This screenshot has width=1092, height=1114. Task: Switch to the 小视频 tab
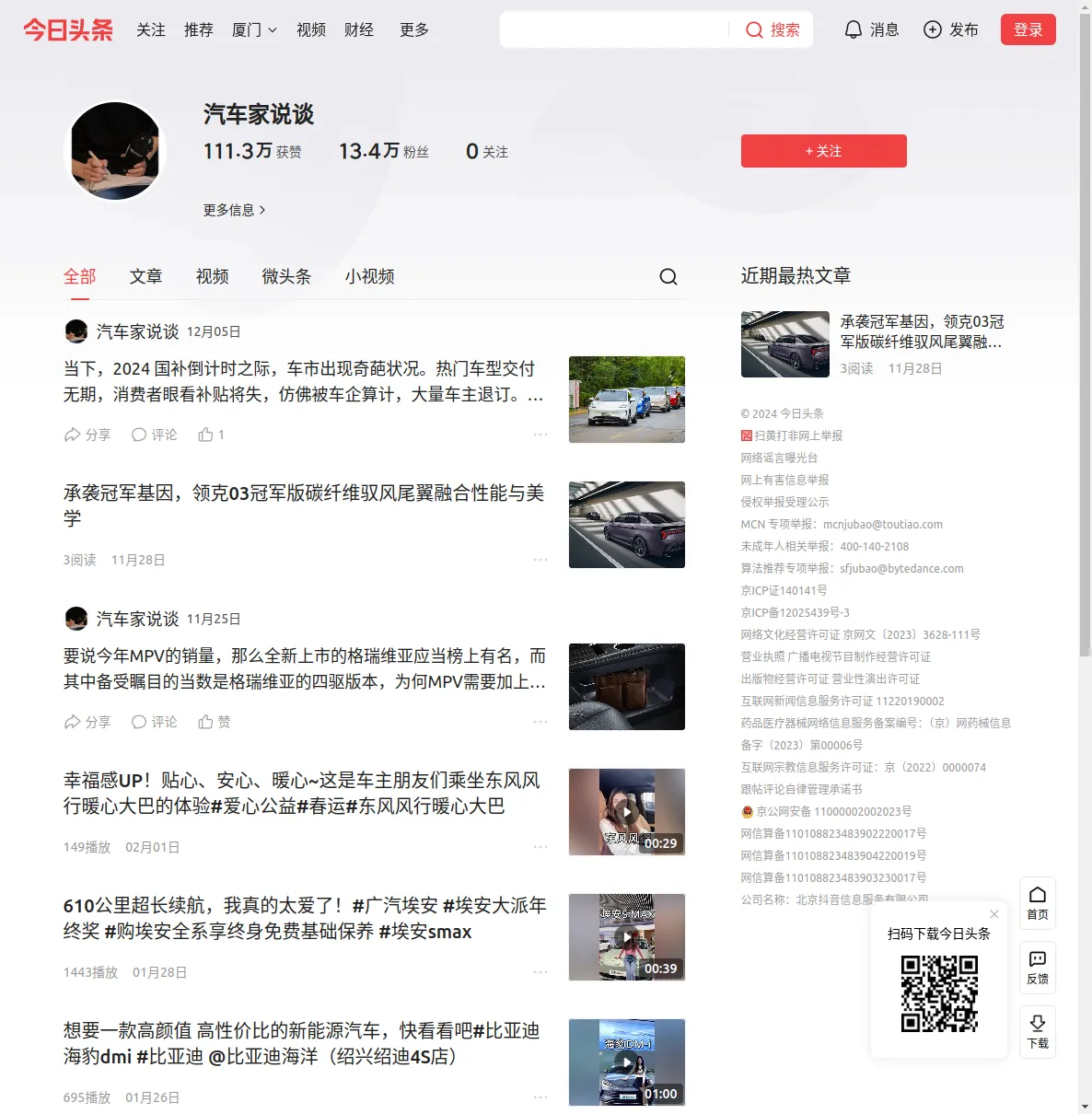tap(369, 276)
